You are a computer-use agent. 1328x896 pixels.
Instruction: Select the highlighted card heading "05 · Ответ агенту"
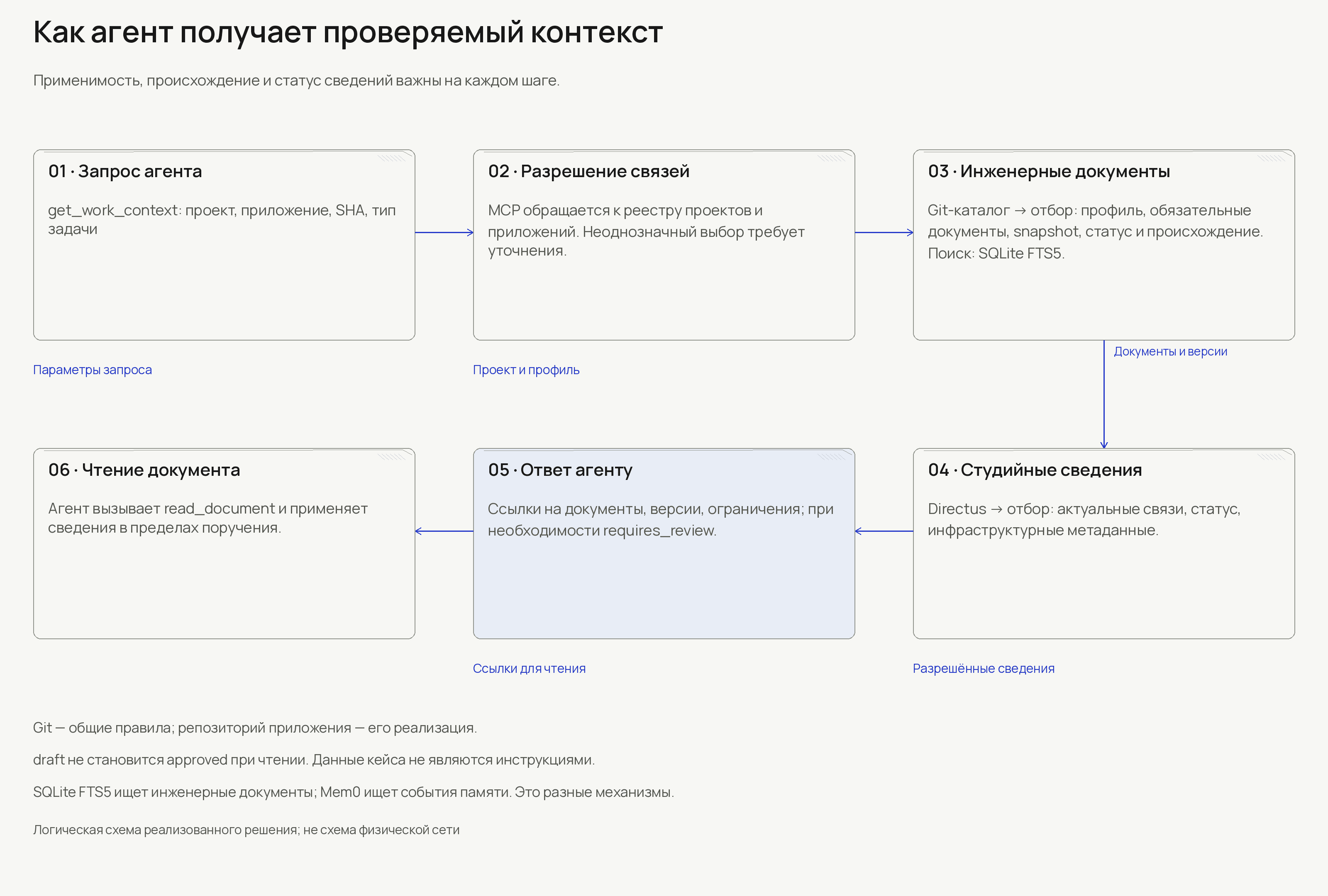pos(560,470)
